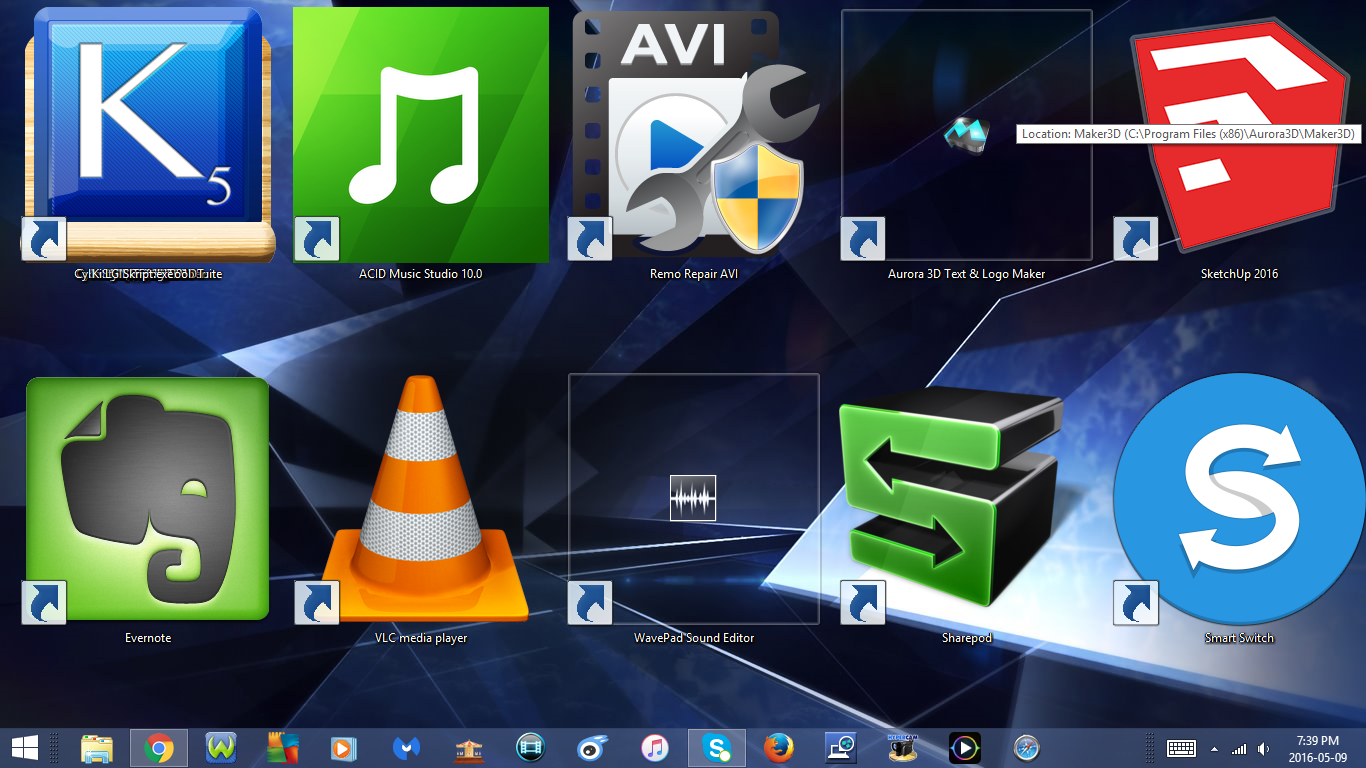This screenshot has width=1366, height=768.
Task: Open the computer sharing taskbar icon
Action: pyautogui.click(x=841, y=748)
